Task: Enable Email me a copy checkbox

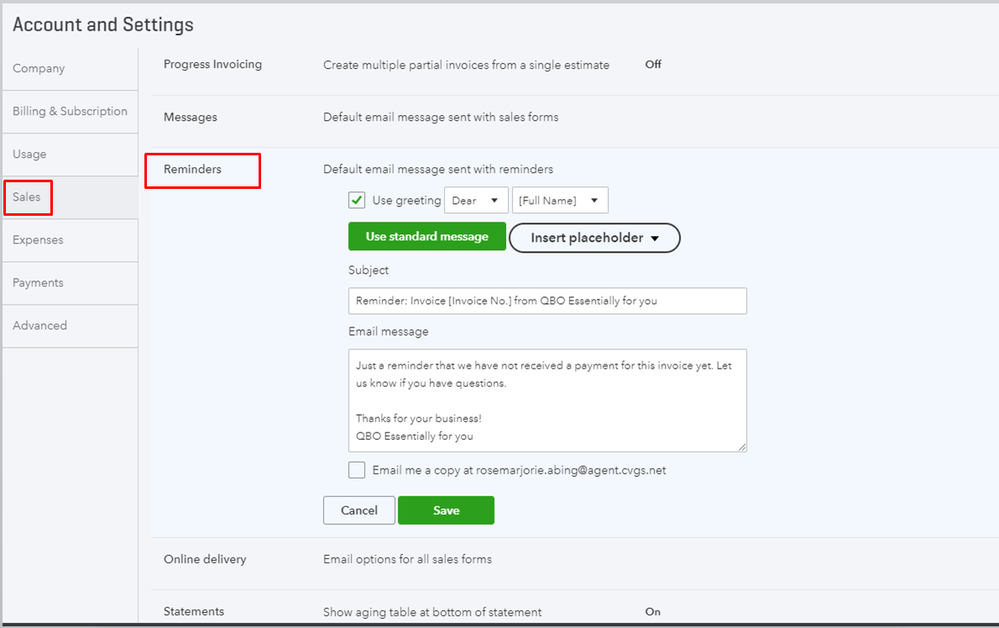Action: pos(357,470)
